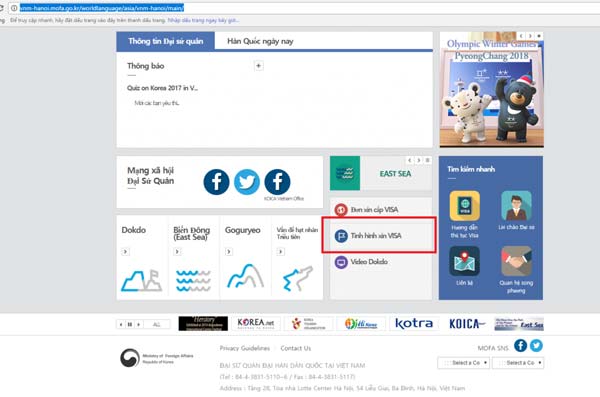Click the MOFA SNS Twitter icon
The height and width of the screenshot is (397, 600).
pyautogui.click(x=536, y=345)
